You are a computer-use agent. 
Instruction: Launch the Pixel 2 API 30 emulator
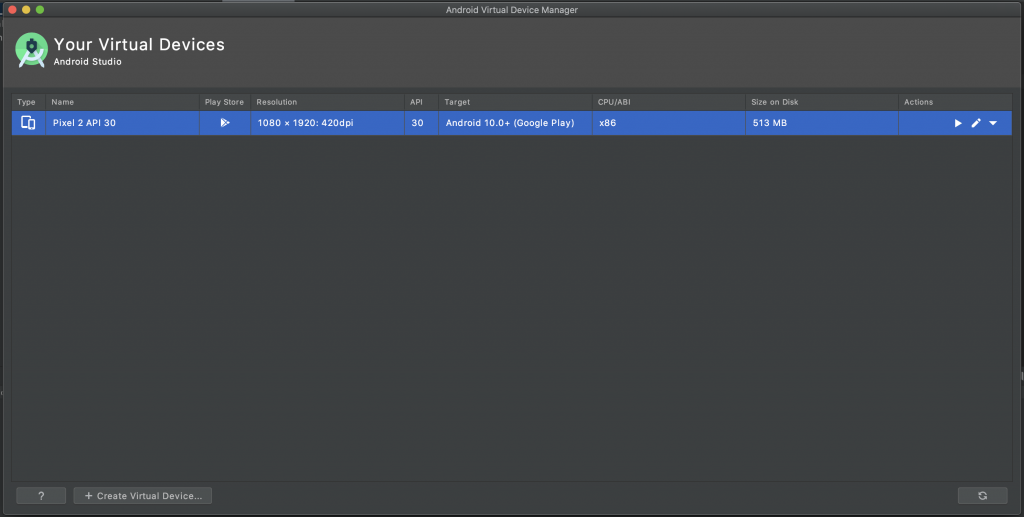(x=958, y=123)
